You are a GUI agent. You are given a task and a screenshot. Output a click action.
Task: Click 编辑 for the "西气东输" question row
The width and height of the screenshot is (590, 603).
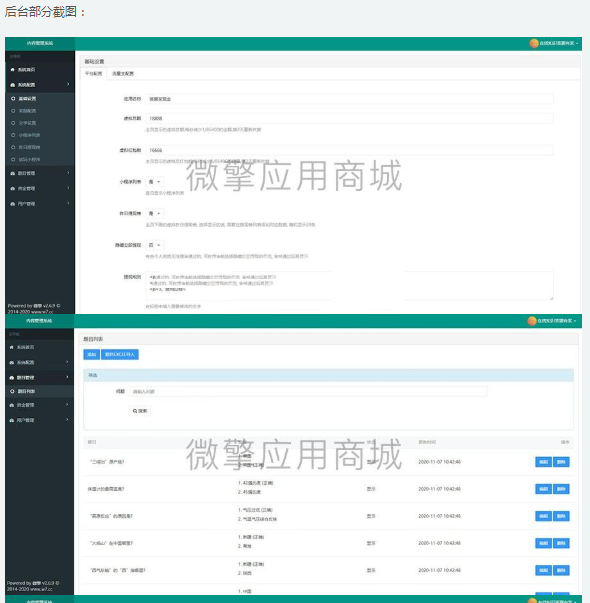click(543, 570)
